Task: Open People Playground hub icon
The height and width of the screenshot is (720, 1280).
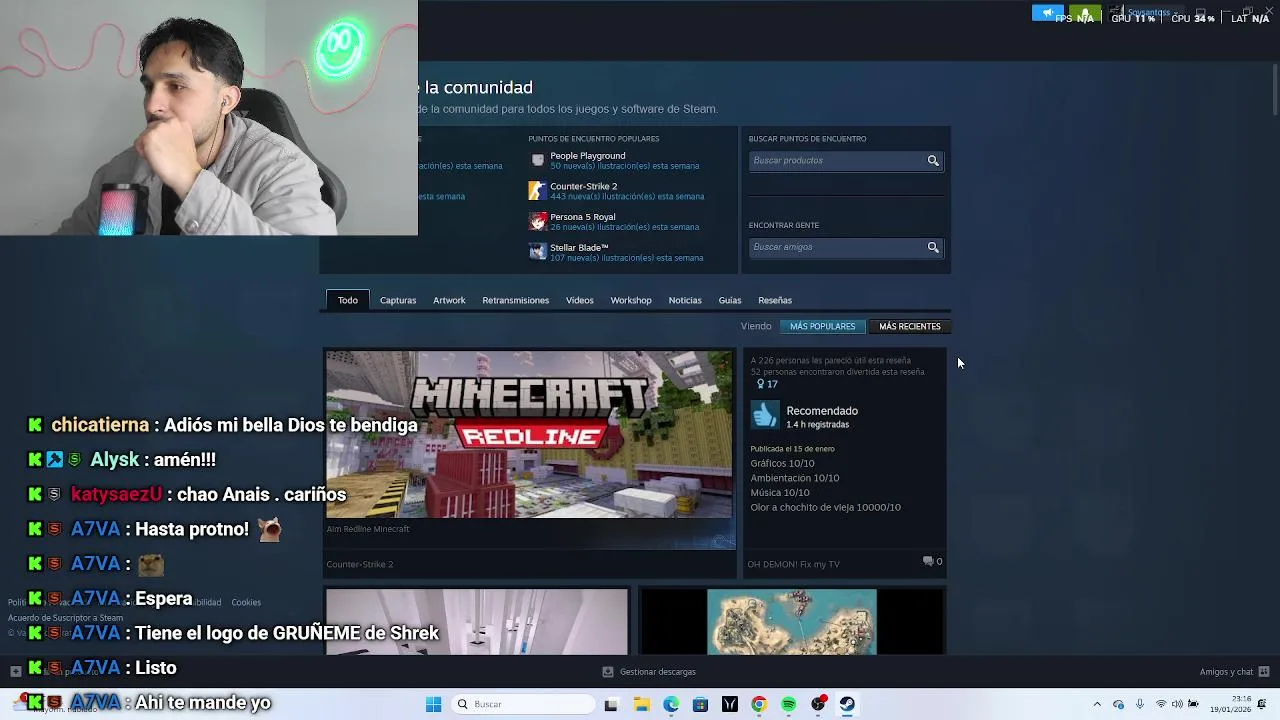Action: pos(538,160)
